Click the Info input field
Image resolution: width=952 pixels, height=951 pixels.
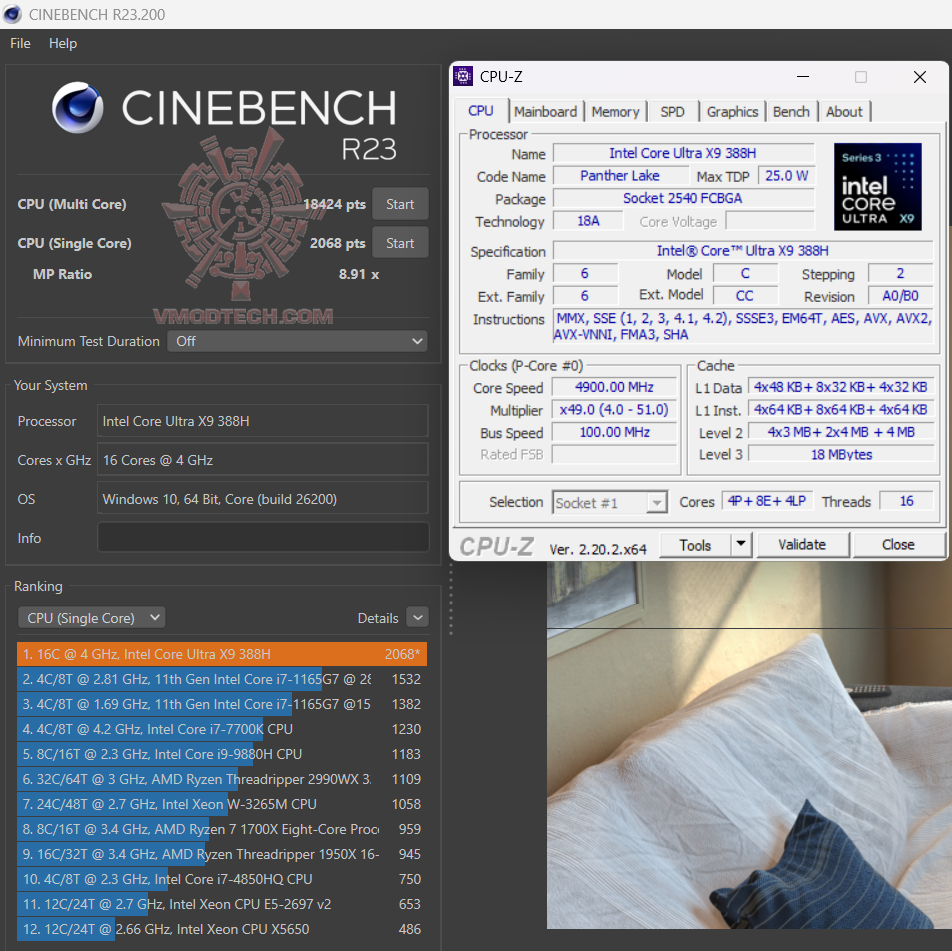[263, 538]
